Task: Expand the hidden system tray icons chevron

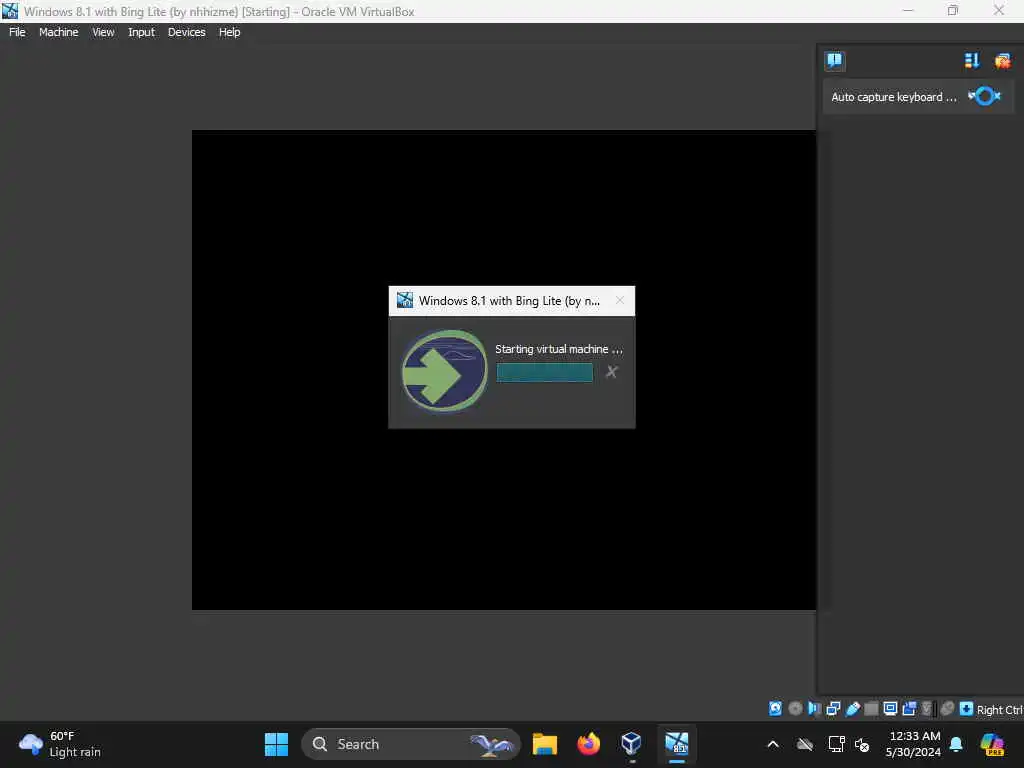Action: point(773,744)
